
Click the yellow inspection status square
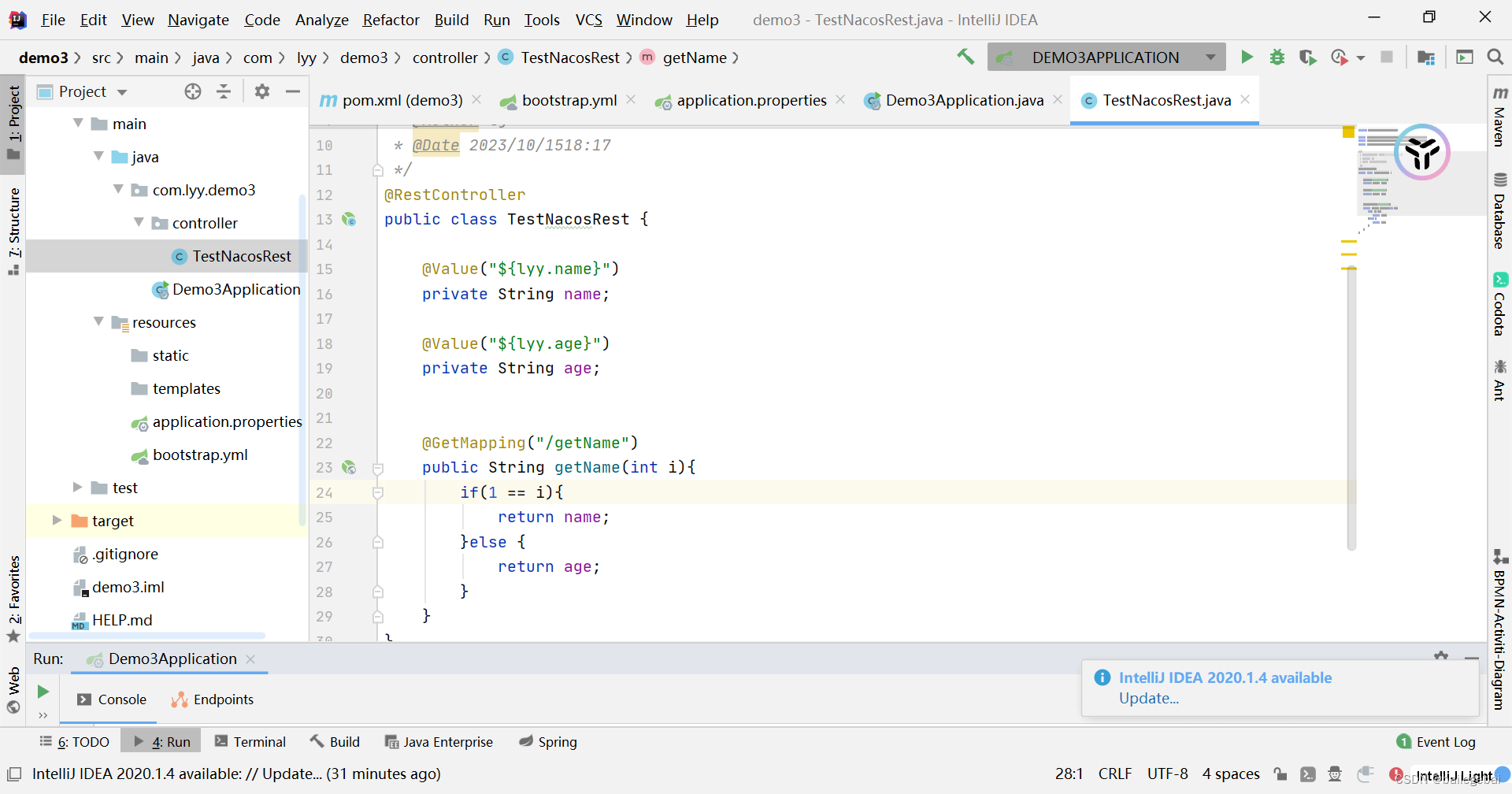click(x=1348, y=132)
